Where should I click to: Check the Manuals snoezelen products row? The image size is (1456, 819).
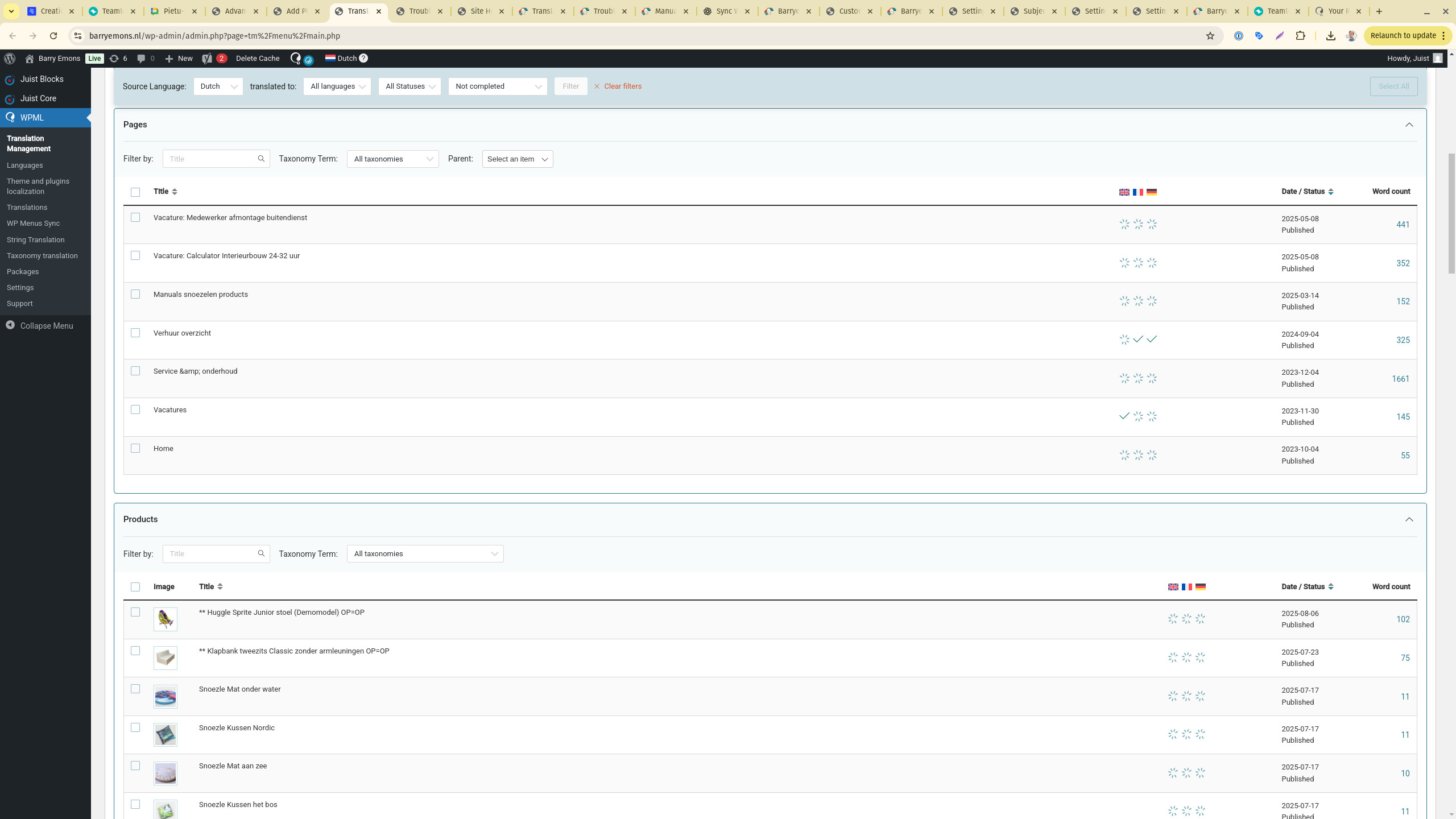pos(135,295)
